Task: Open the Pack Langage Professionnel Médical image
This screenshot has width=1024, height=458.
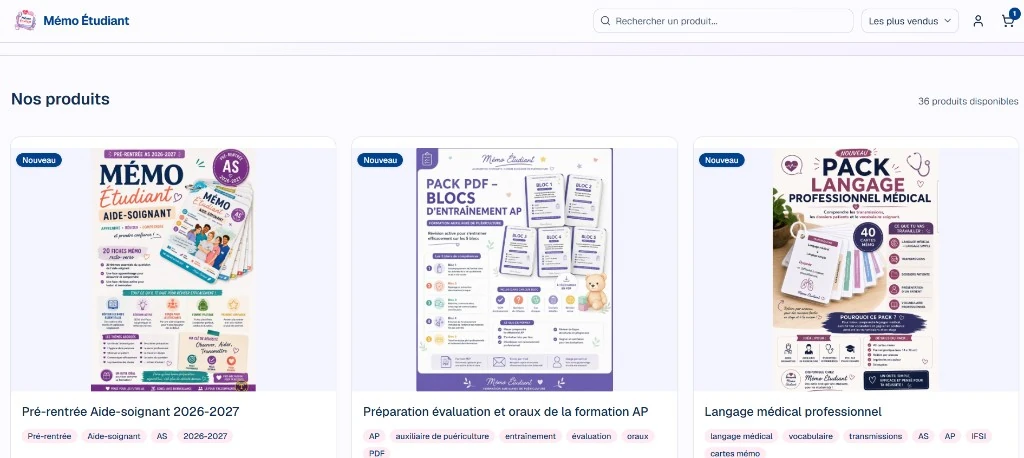Action: 856,270
